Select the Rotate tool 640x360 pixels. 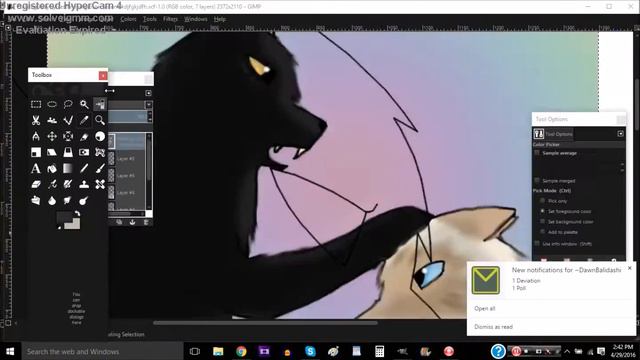[100, 136]
